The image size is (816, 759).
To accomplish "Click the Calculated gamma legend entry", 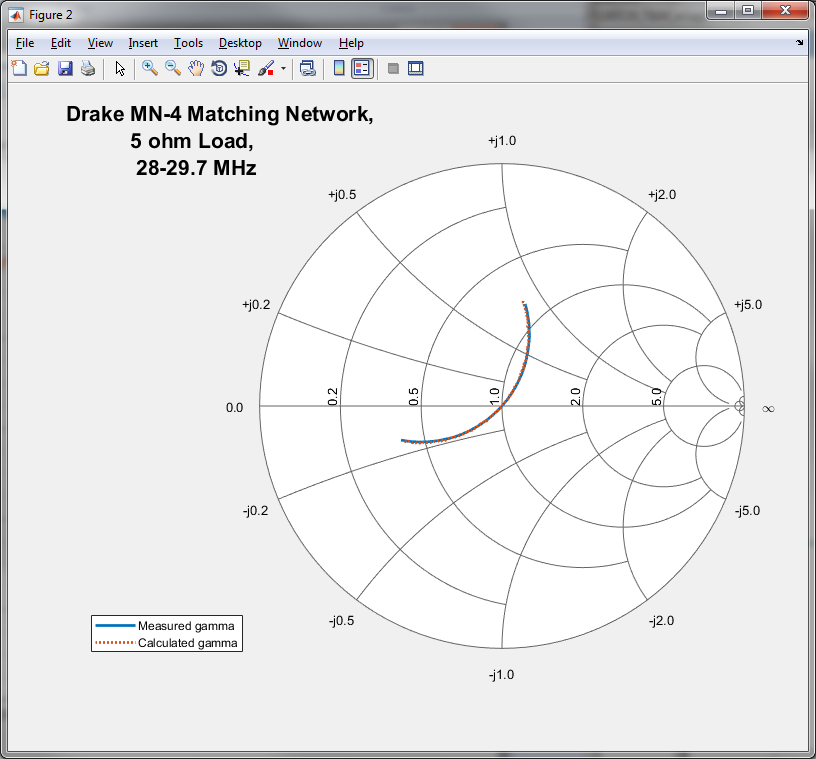I will coord(187,643).
